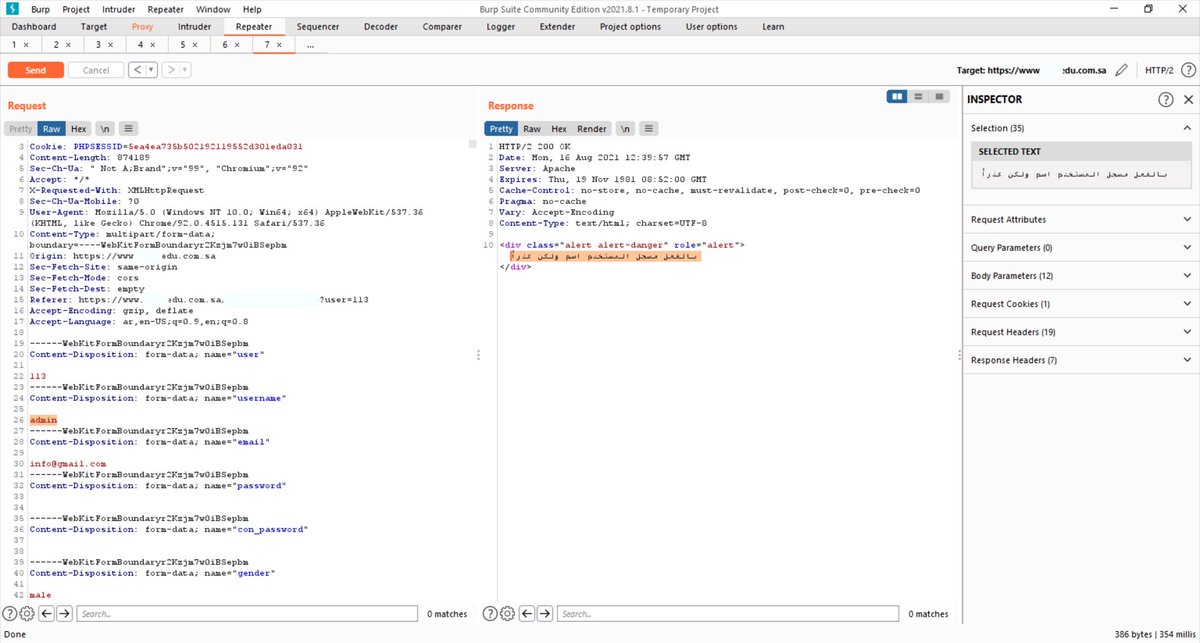The height and width of the screenshot is (643, 1200).
Task: Switch to the Extender tab
Action: pos(557,27)
